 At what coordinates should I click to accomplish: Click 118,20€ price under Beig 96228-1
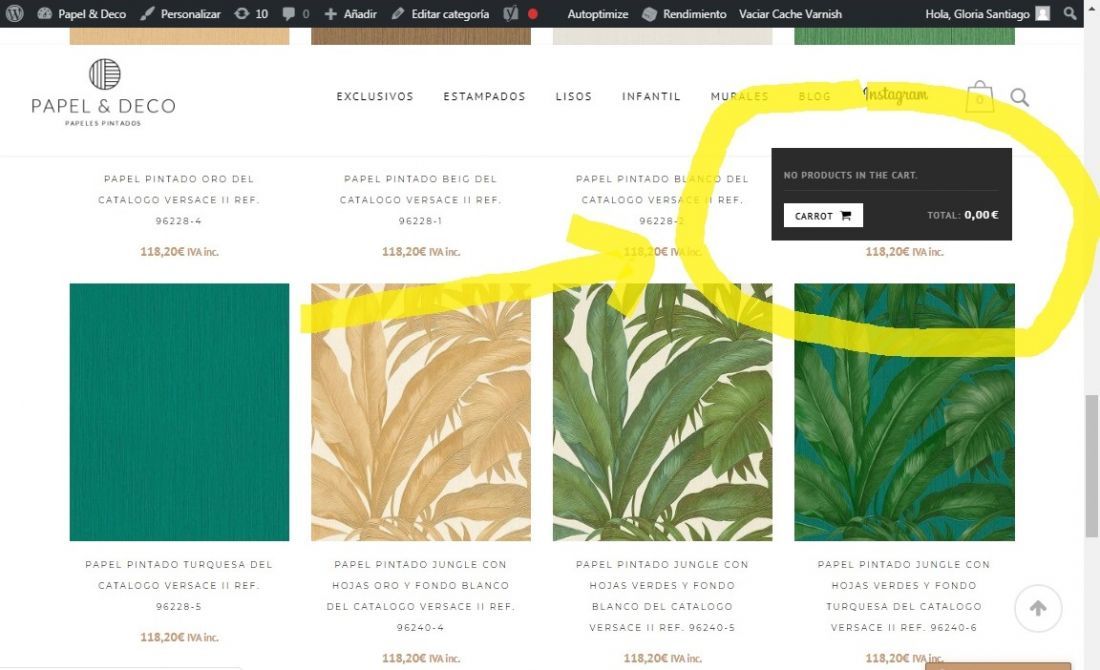[421, 252]
